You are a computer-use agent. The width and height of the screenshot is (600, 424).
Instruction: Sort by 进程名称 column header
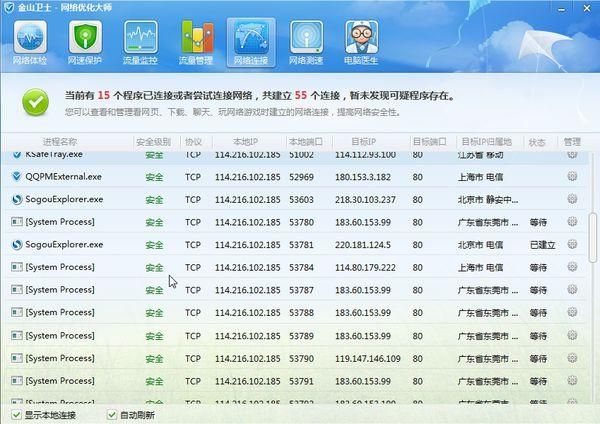60,142
